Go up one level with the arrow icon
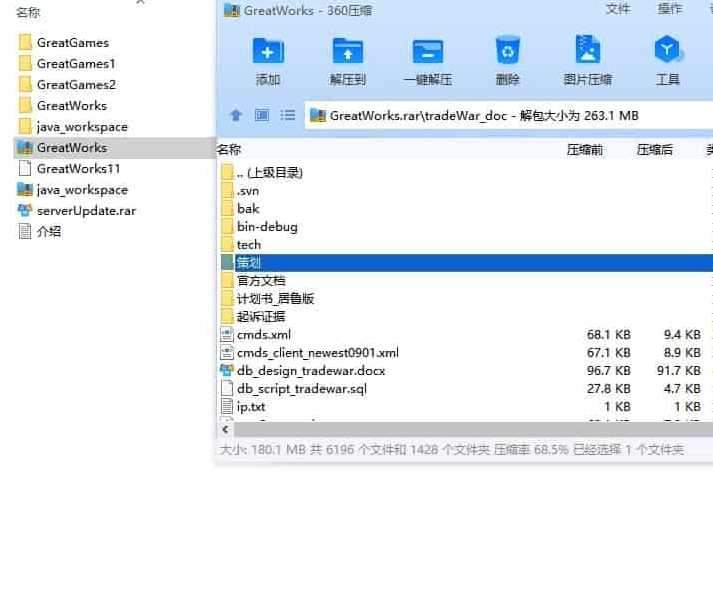The height and width of the screenshot is (599, 713). coord(236,115)
